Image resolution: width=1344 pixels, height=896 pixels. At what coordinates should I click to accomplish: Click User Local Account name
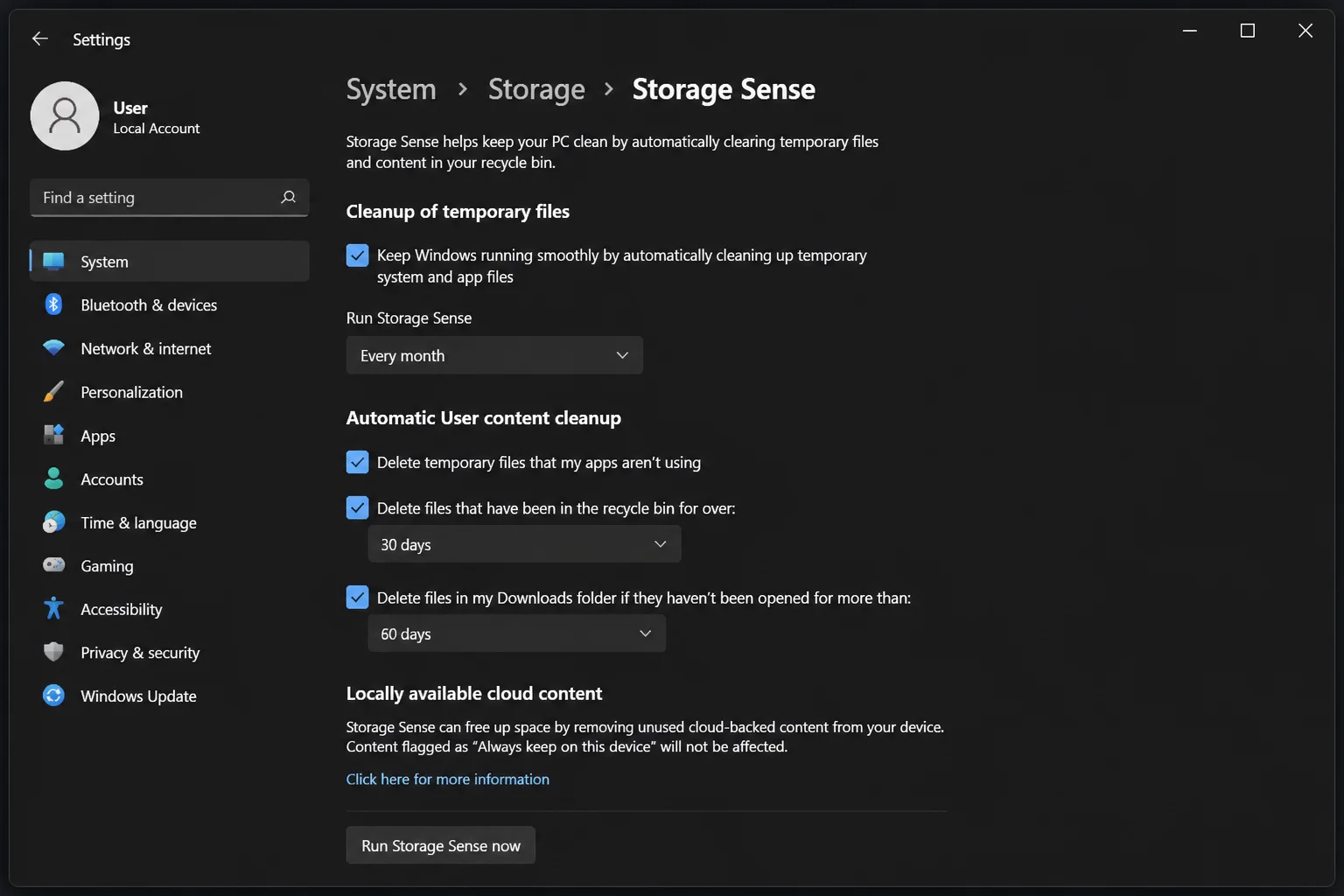157,117
